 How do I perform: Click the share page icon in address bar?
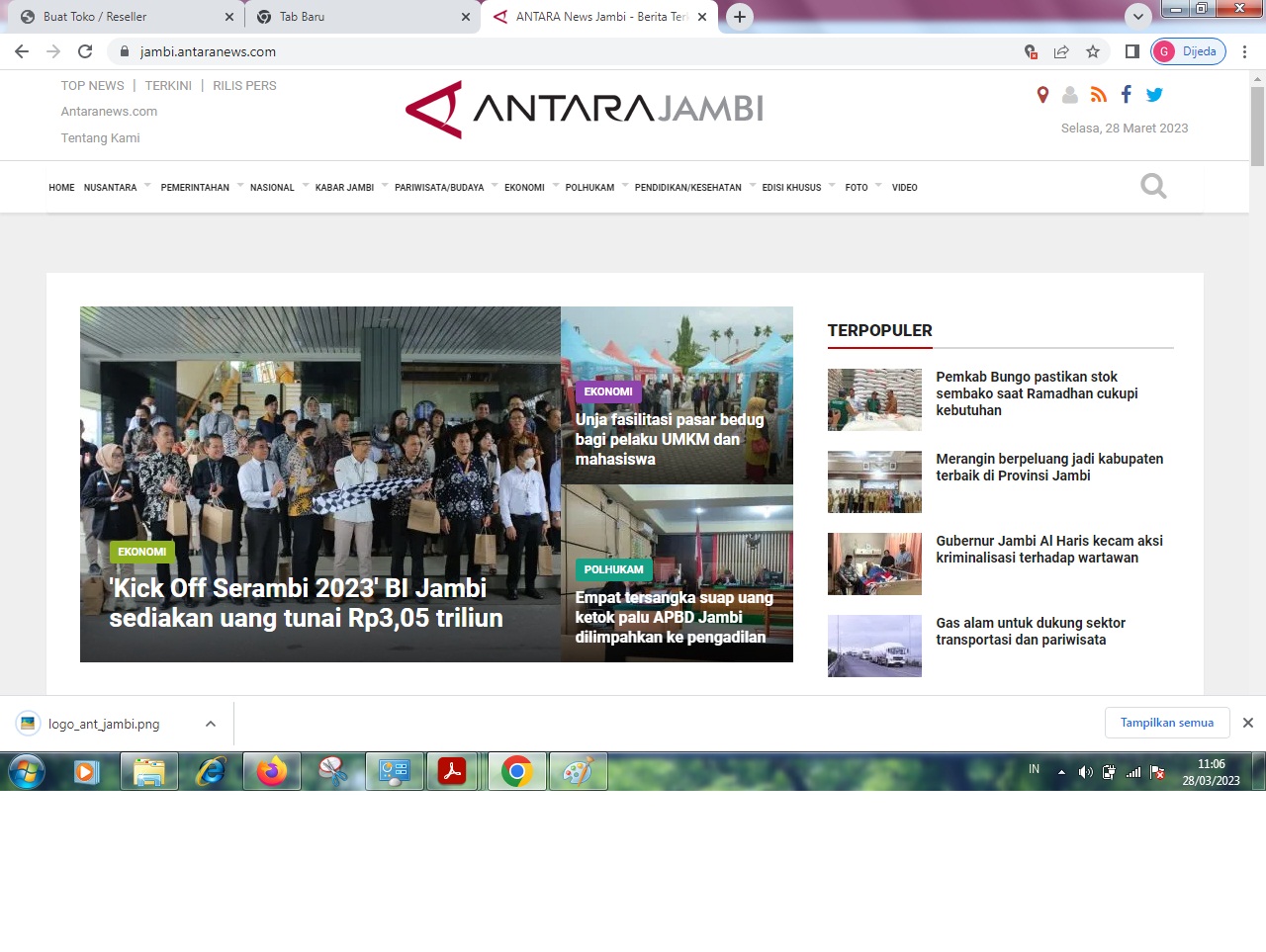tap(1061, 51)
